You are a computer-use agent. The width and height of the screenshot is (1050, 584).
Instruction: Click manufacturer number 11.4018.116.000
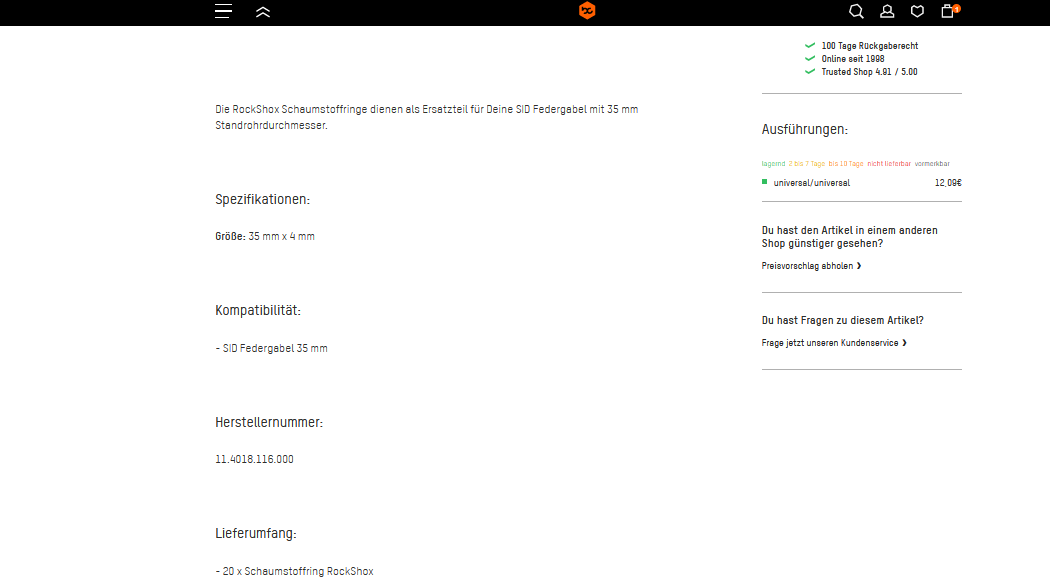[x=254, y=459]
